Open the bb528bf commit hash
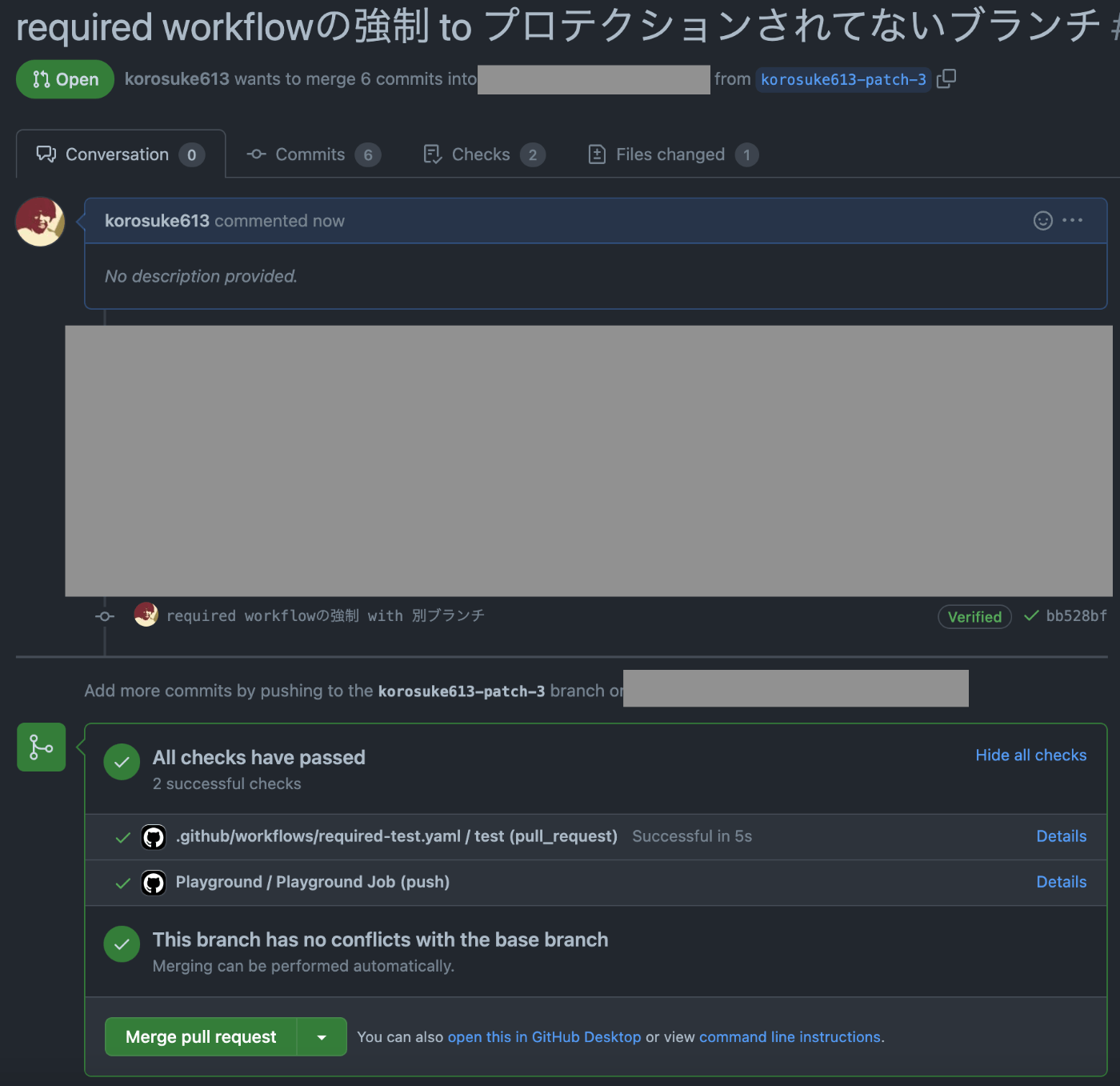Image resolution: width=1120 pixels, height=1086 pixels. pyautogui.click(x=1077, y=615)
